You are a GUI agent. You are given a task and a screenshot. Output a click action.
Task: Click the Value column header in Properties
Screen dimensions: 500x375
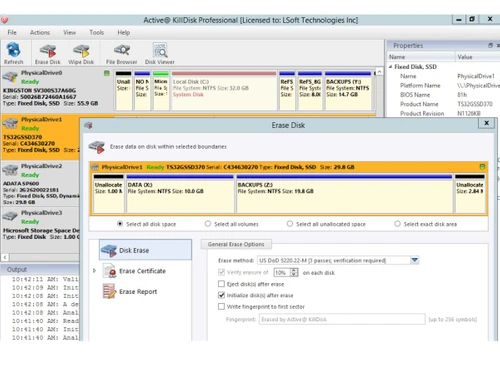coord(477,57)
